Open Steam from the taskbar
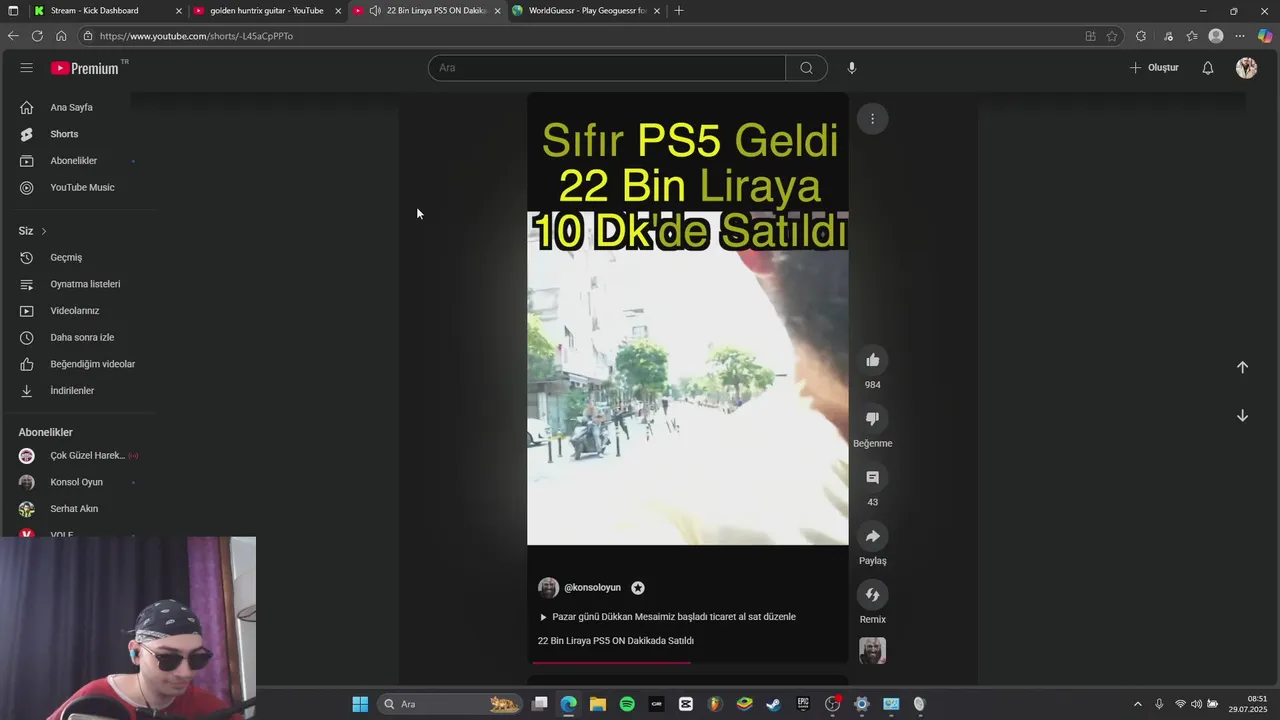This screenshot has width=1280, height=720. tap(773, 704)
